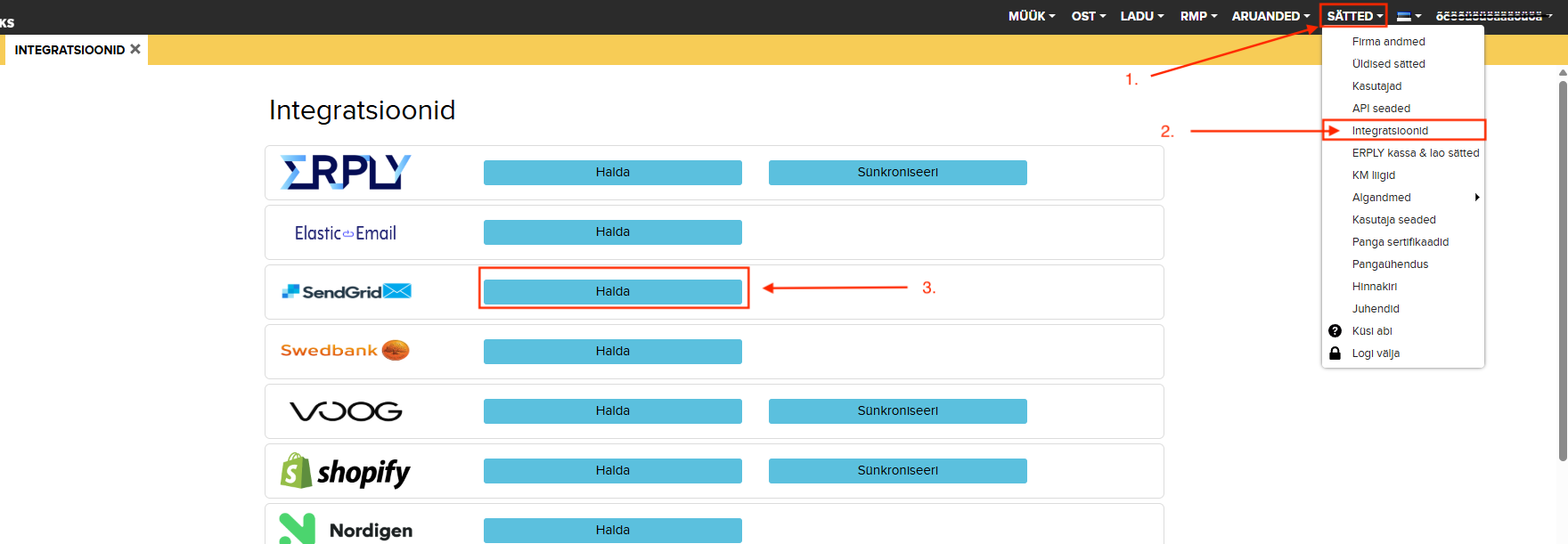The image size is (1568, 544).
Task: Close the Integratsioonid tab
Action: (x=135, y=49)
